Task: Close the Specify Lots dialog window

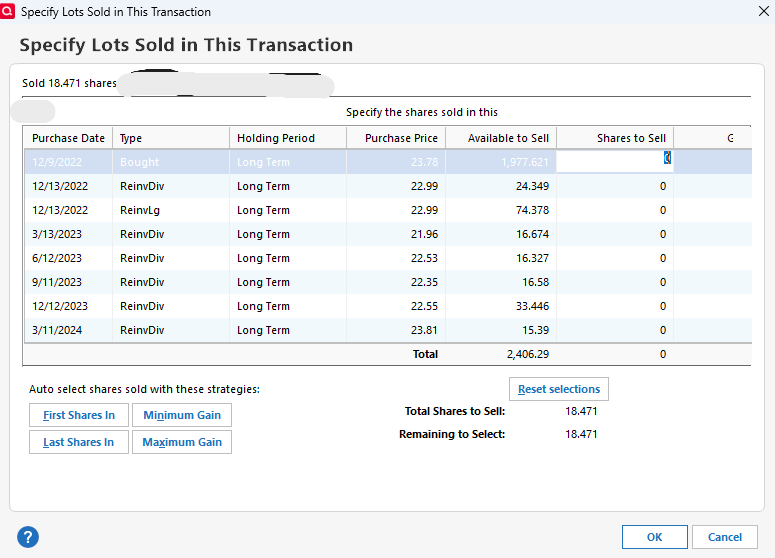Action: click(x=761, y=12)
